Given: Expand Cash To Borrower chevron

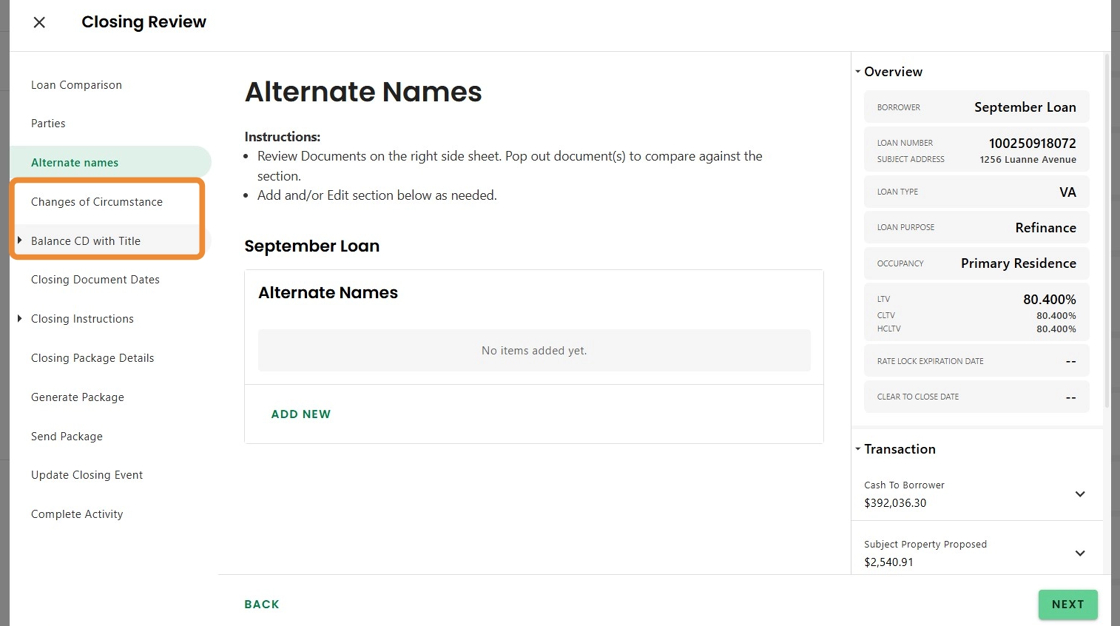Looking at the screenshot, I should [x=1079, y=494].
